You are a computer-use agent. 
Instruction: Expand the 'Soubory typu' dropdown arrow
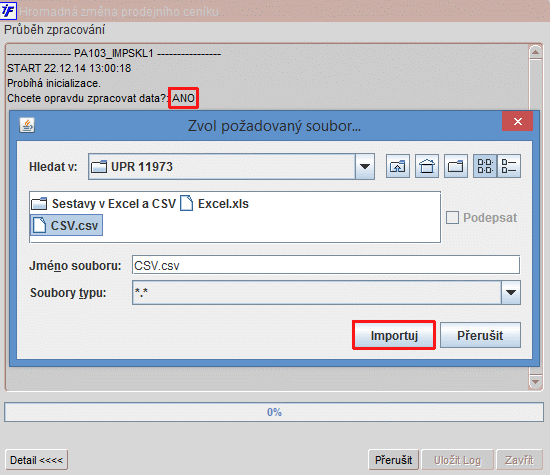coord(511,293)
